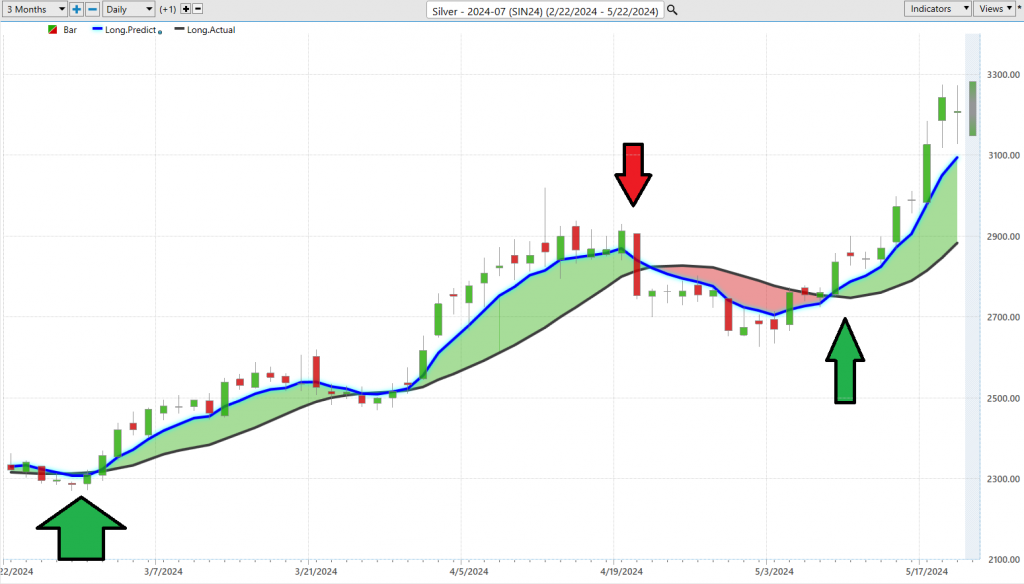
Task: Click the black plus forecast offset button
Action: click(185, 9)
